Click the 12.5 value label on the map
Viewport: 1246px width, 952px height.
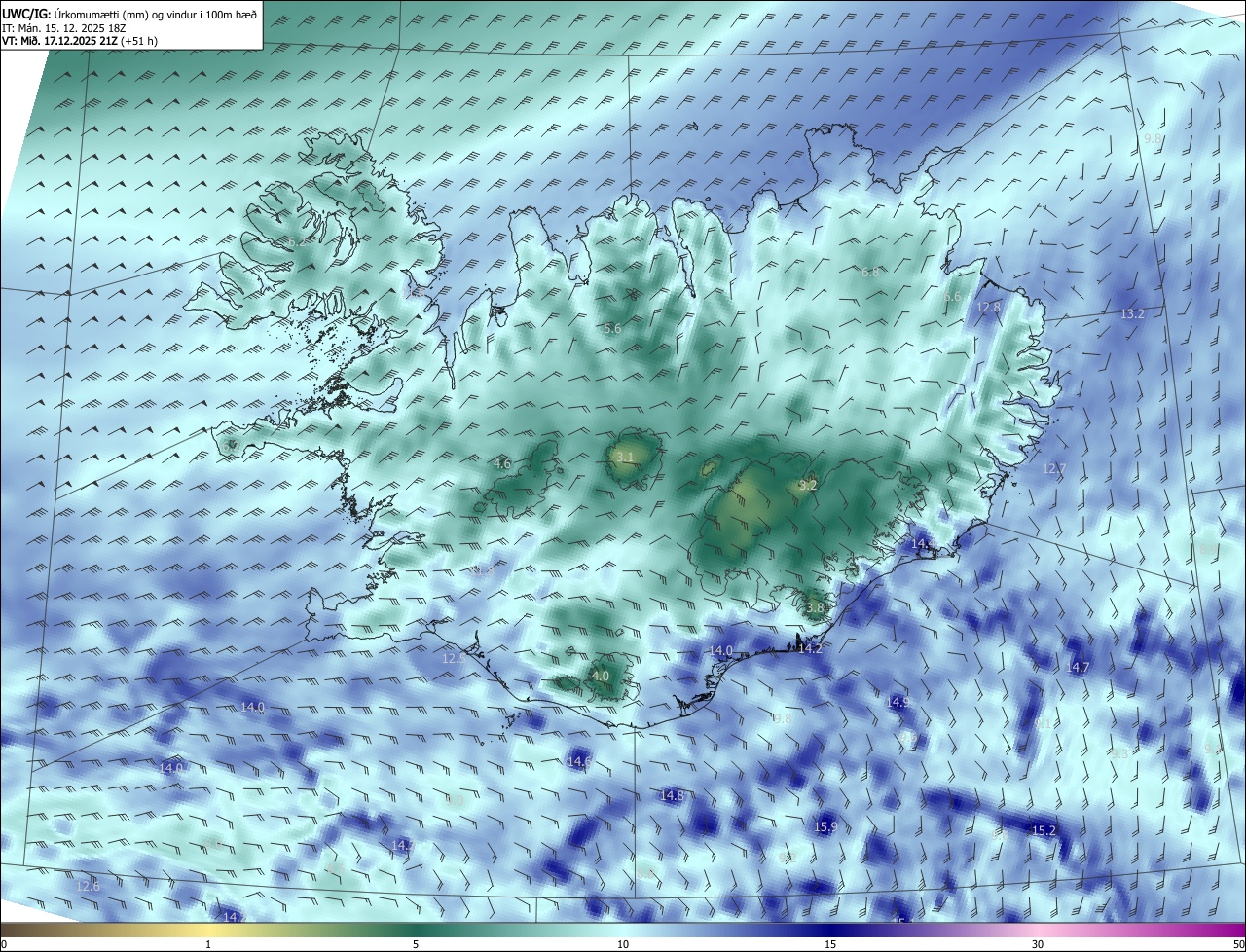tap(454, 658)
